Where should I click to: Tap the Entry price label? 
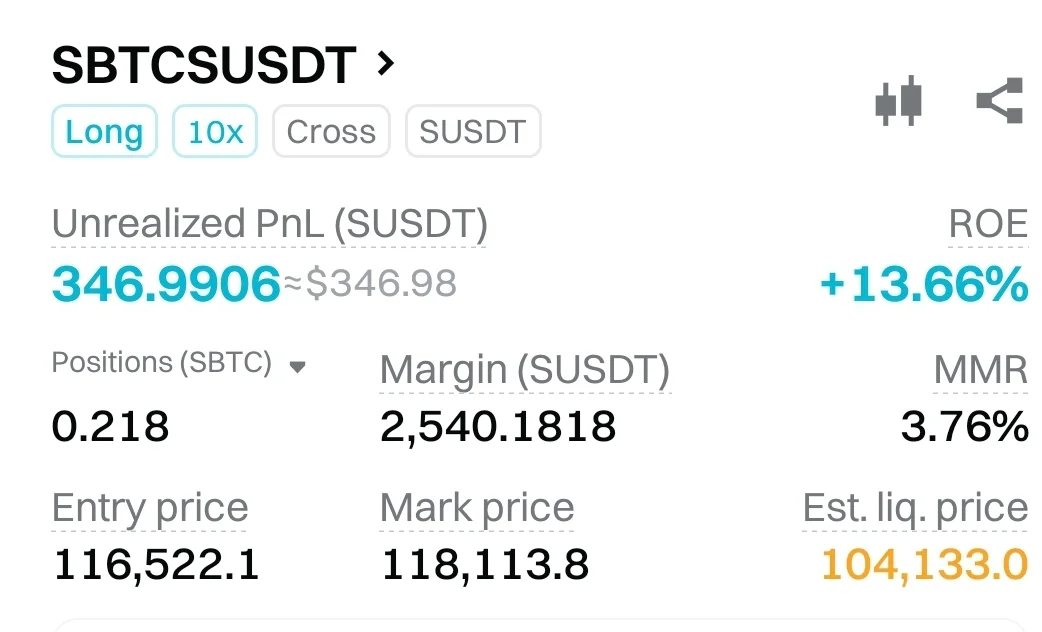(149, 508)
